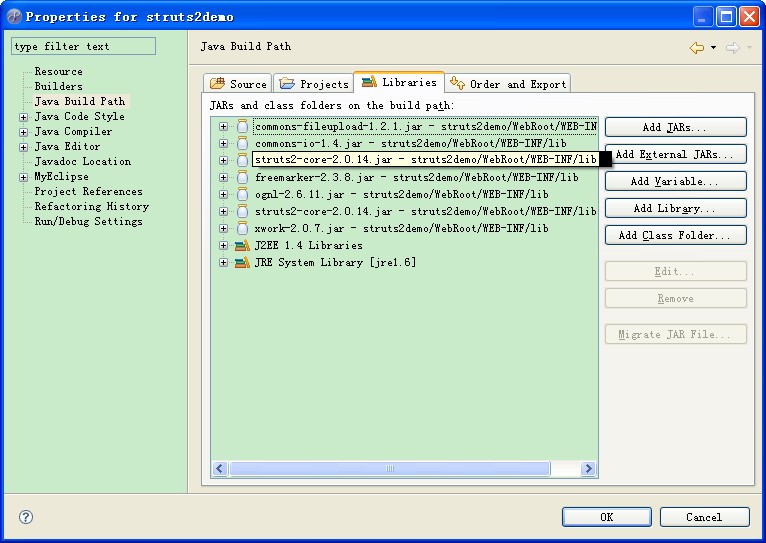This screenshot has width=766, height=543.
Task: Select the Libraries tab
Action: tap(399, 82)
